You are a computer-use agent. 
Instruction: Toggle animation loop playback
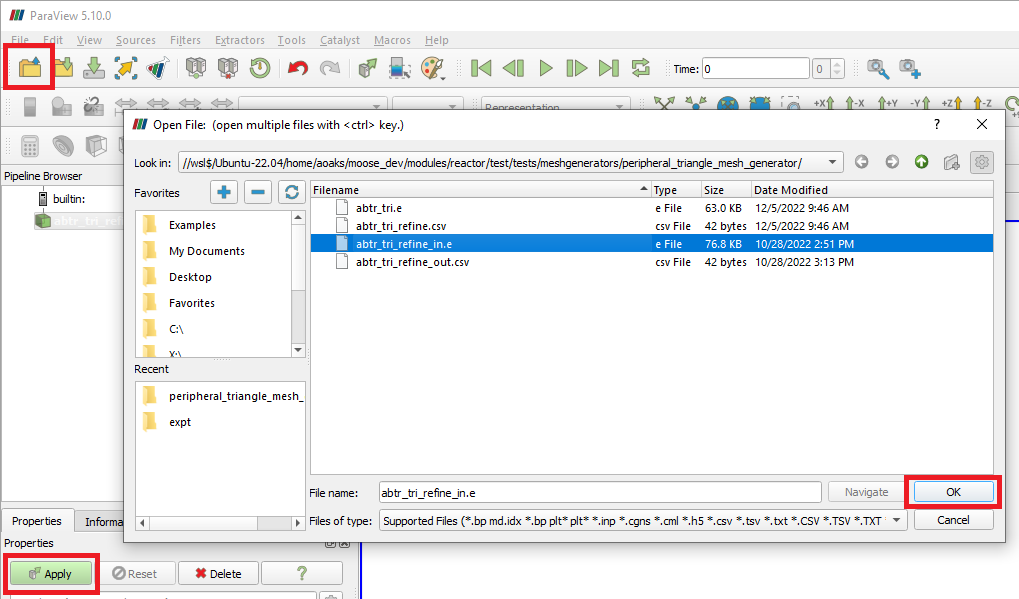click(640, 68)
